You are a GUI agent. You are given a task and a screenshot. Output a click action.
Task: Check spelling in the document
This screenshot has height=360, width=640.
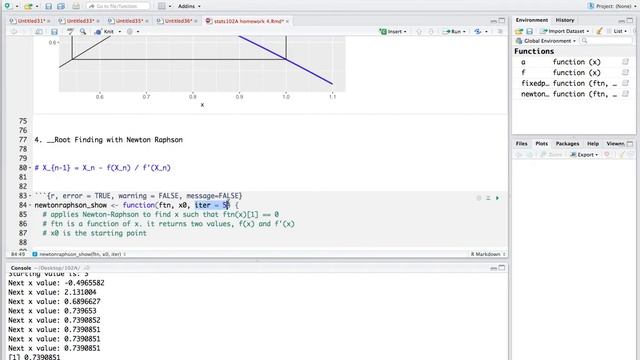tap(70, 31)
